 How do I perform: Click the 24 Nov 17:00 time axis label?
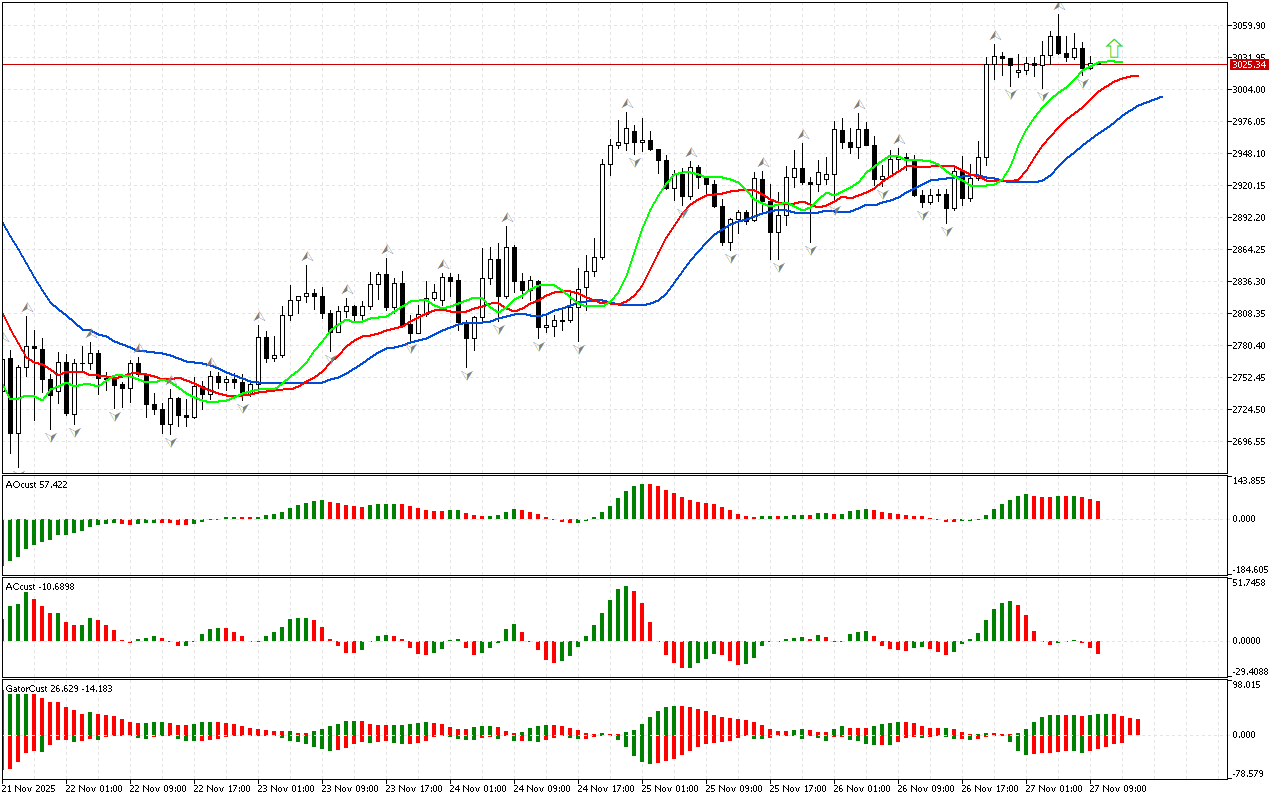(606, 788)
